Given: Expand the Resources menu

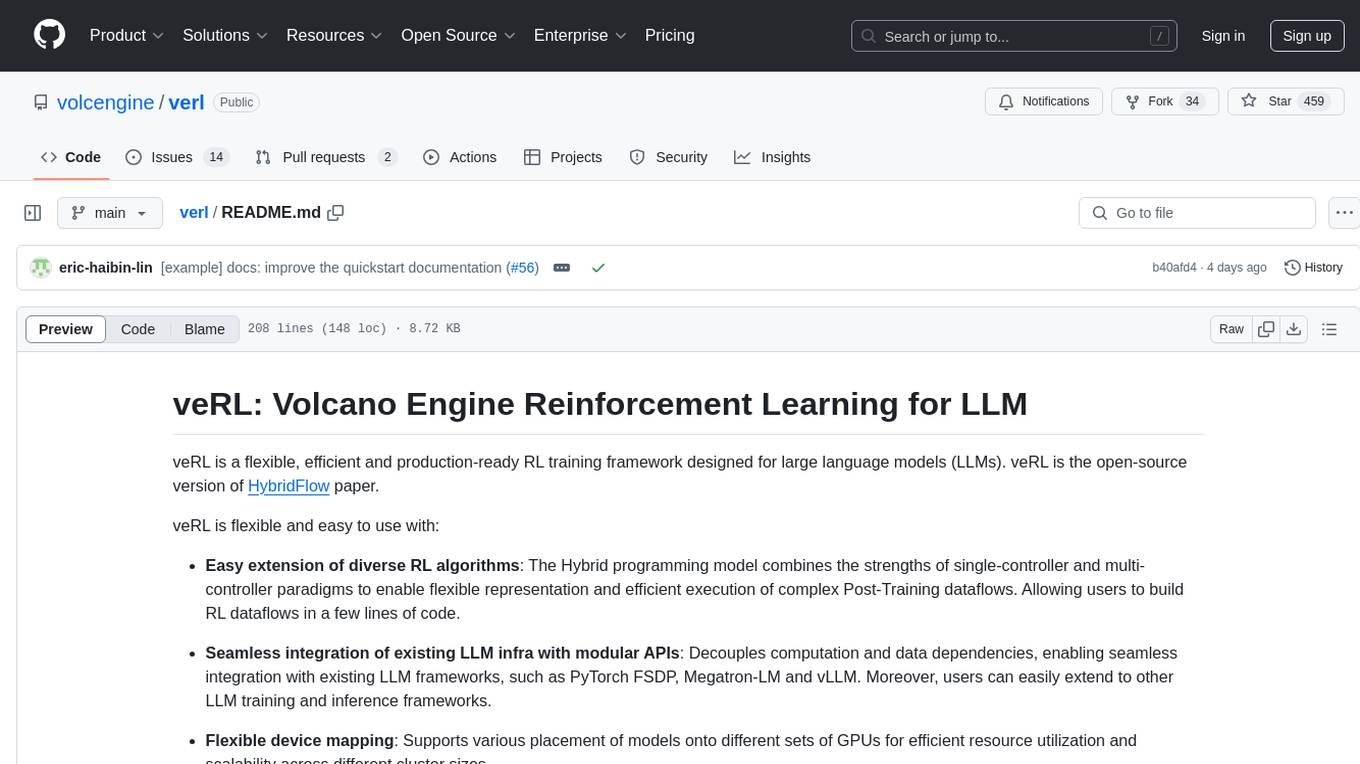Looking at the screenshot, I should click(x=334, y=35).
